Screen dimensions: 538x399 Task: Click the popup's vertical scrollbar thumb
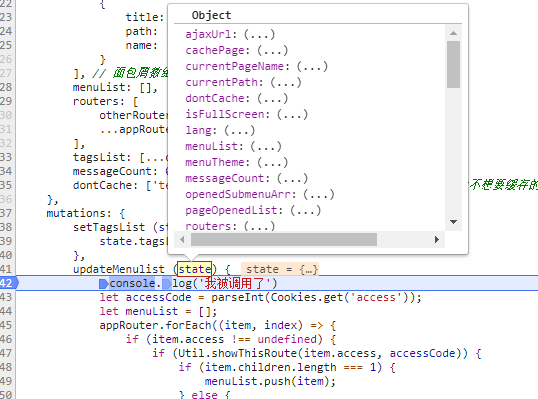[453, 64]
